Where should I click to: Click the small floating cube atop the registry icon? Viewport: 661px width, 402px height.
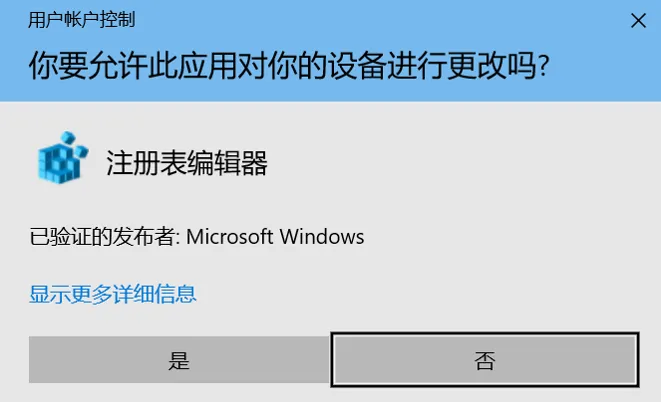click(x=67, y=138)
